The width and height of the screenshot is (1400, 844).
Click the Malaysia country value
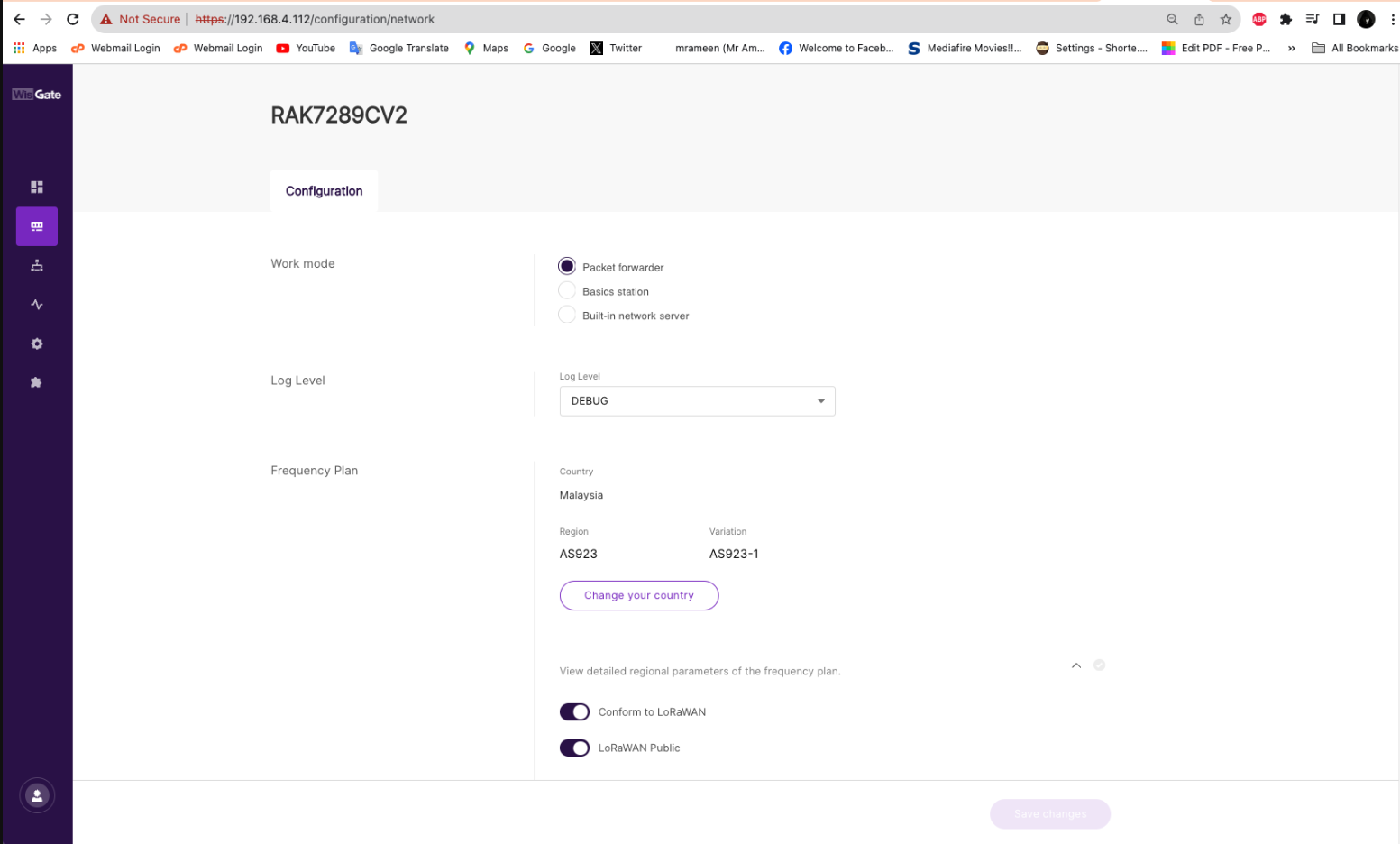pyautogui.click(x=581, y=495)
